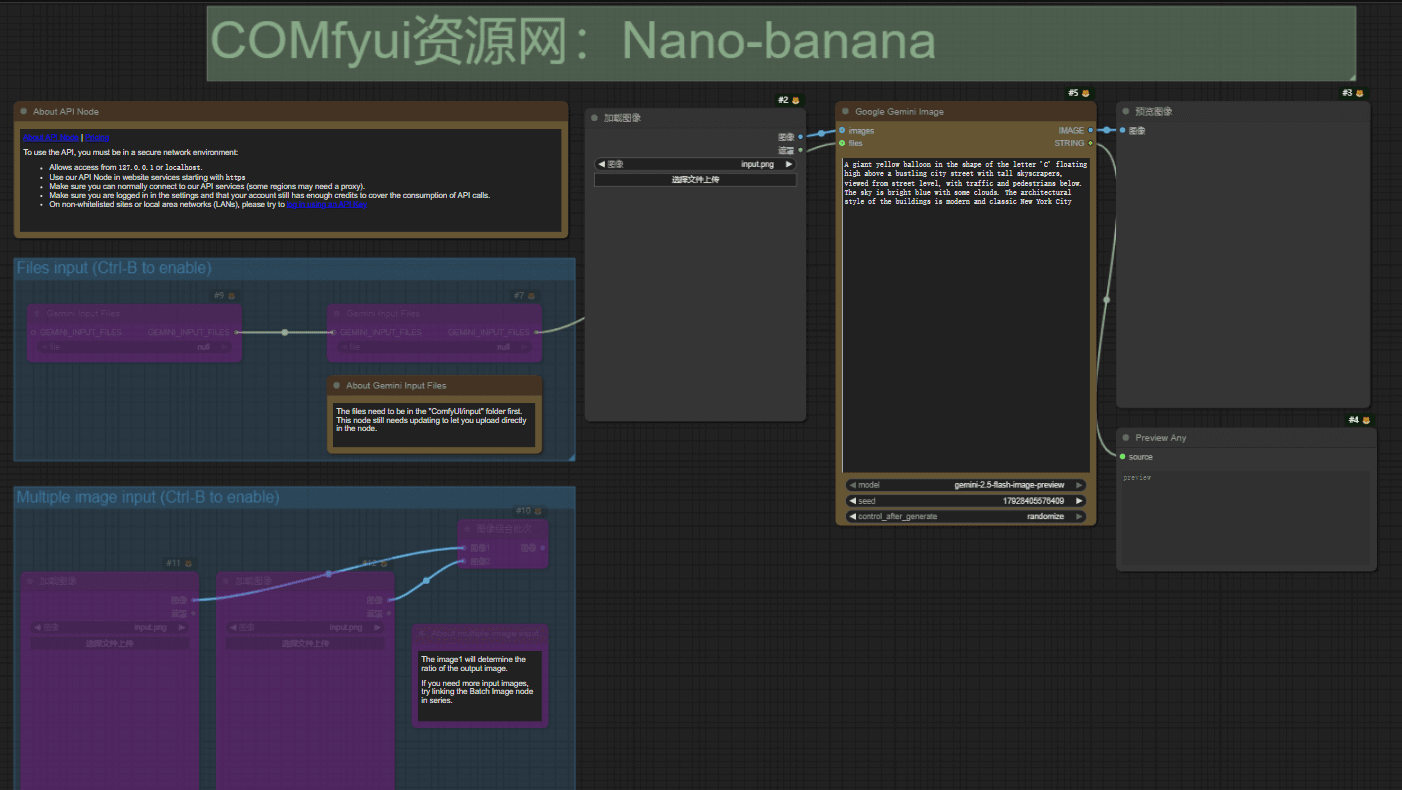This screenshot has height=790, width=1402.
Task: Click the 'COMfyui资源网: Nano-banana' title text
Action: tap(574, 40)
